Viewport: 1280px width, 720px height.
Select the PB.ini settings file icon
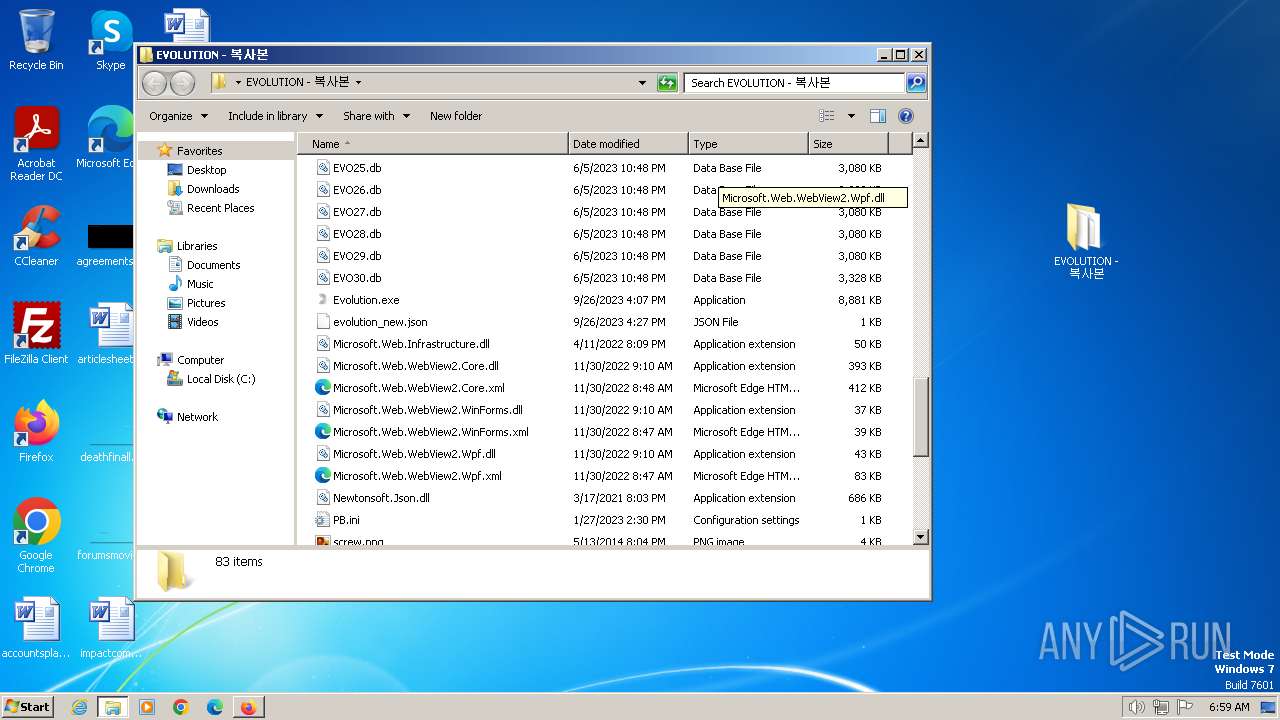[323, 520]
